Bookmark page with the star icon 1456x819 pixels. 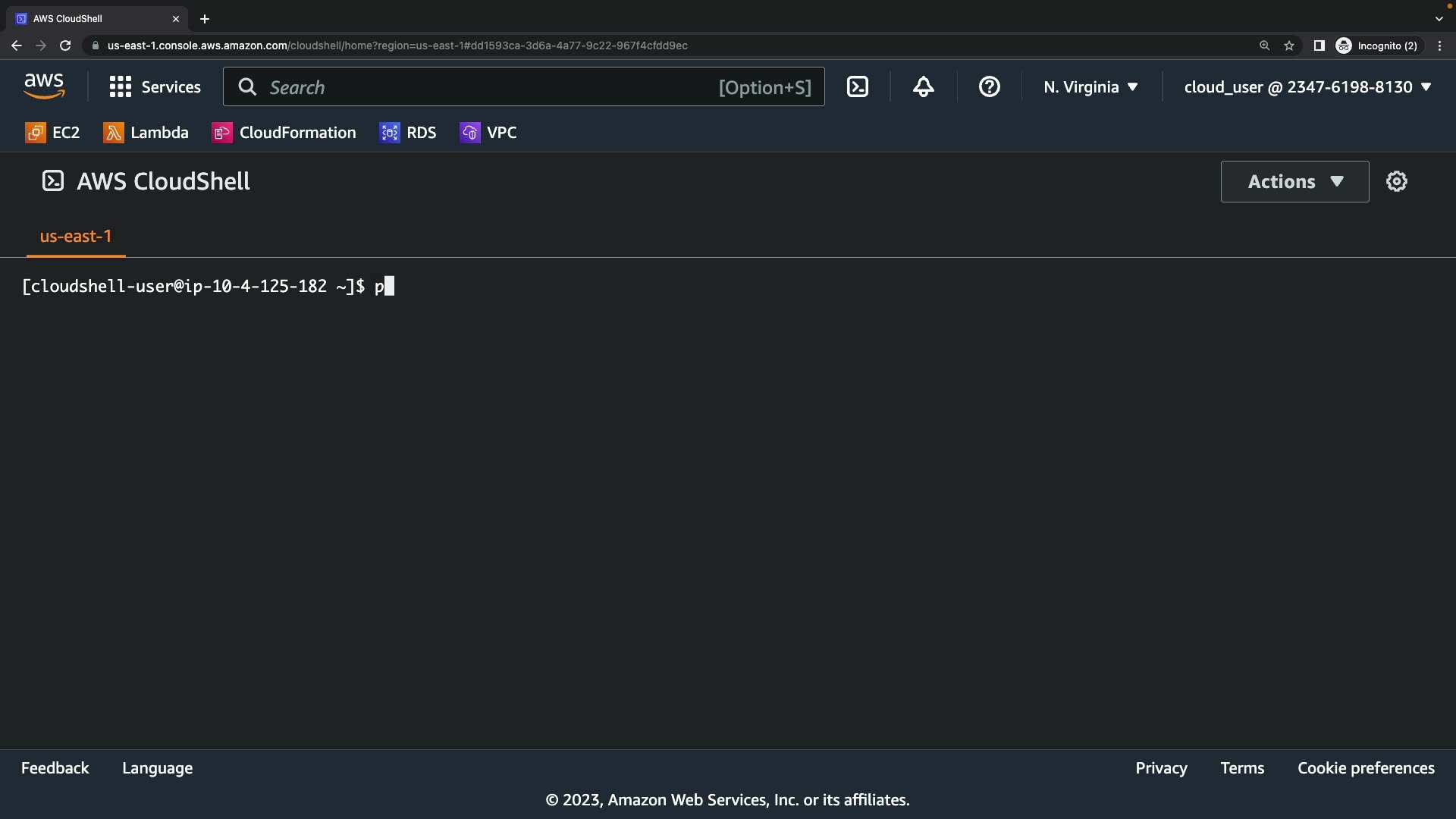pyautogui.click(x=1288, y=45)
